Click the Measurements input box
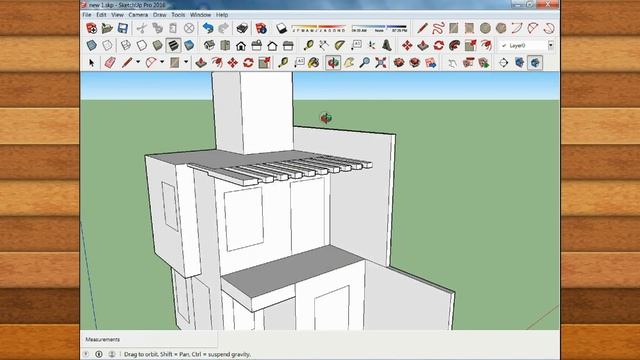The image size is (640, 360). coord(149,339)
